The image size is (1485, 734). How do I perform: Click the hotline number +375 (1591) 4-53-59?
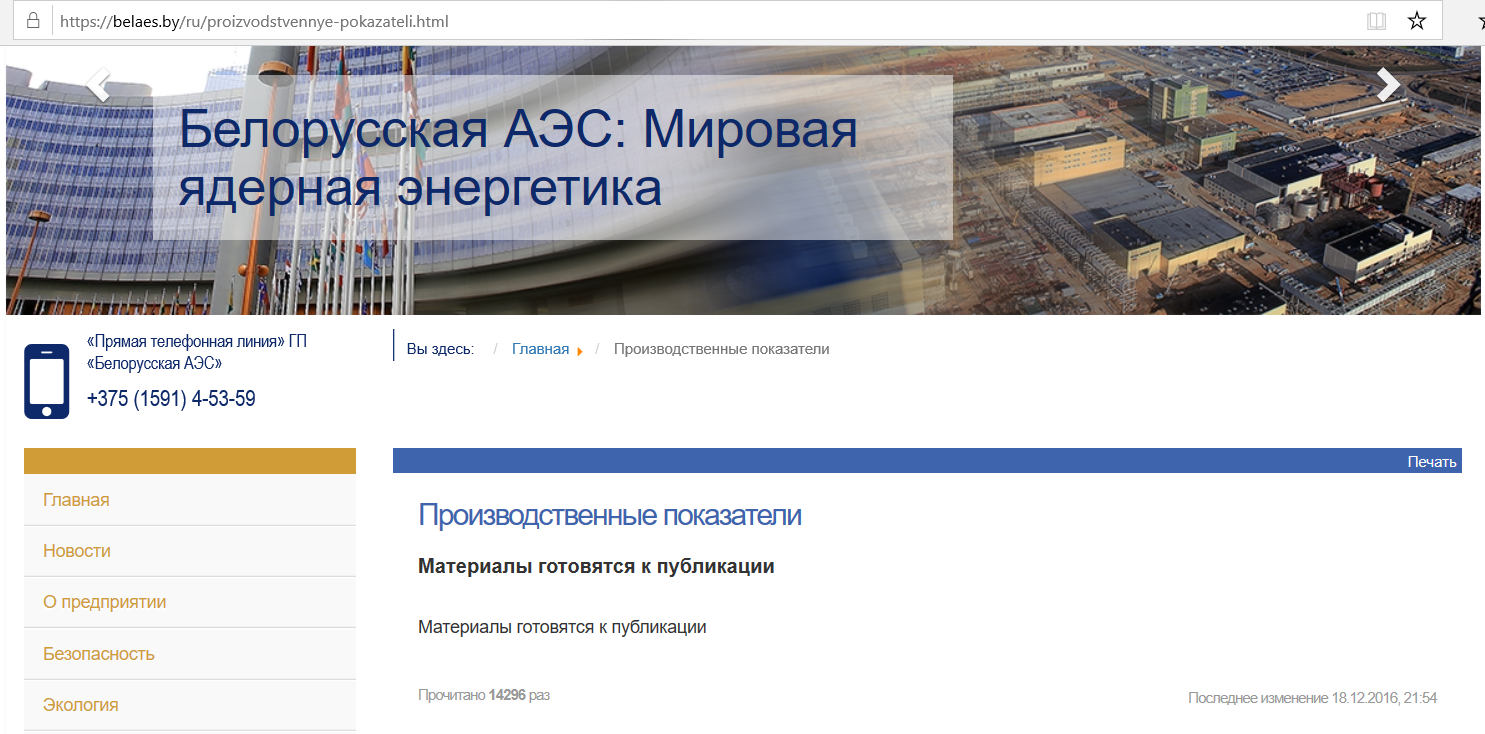[171, 399]
